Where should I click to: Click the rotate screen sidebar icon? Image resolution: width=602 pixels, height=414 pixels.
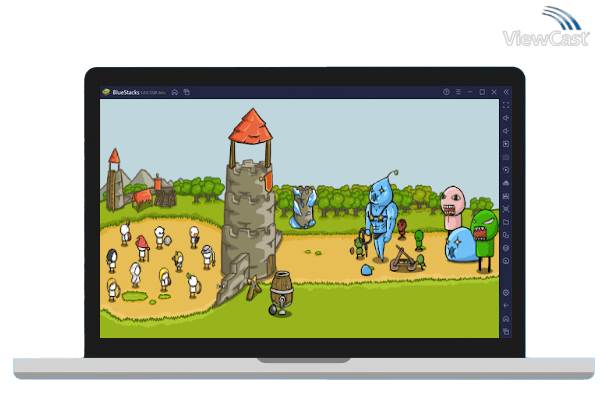pos(506,235)
